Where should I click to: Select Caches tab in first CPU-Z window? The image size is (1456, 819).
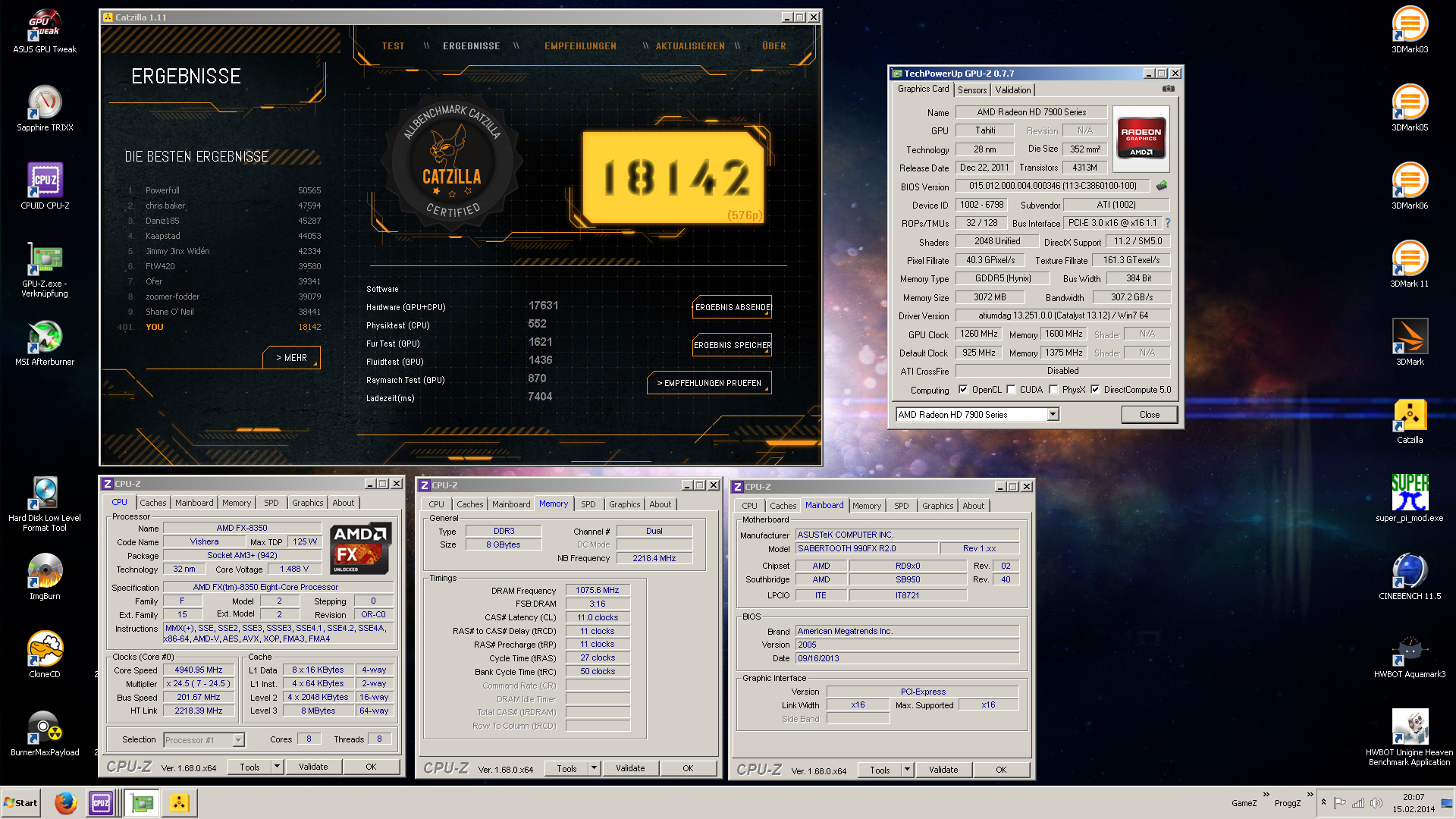[152, 503]
